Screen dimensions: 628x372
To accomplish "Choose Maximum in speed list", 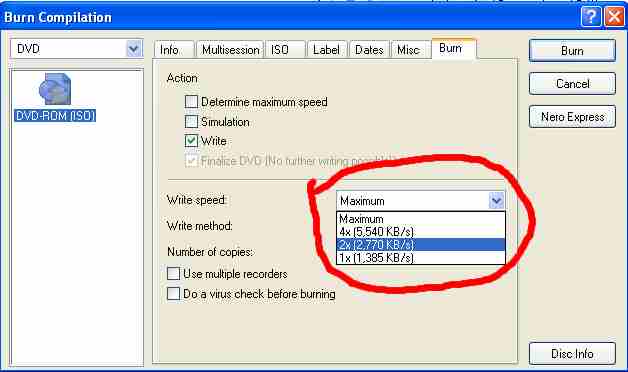I will coord(421,219).
